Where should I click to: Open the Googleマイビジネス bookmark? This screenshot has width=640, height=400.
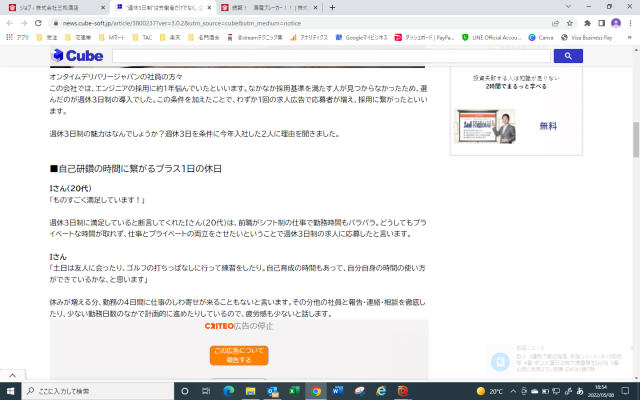[x=361, y=38]
